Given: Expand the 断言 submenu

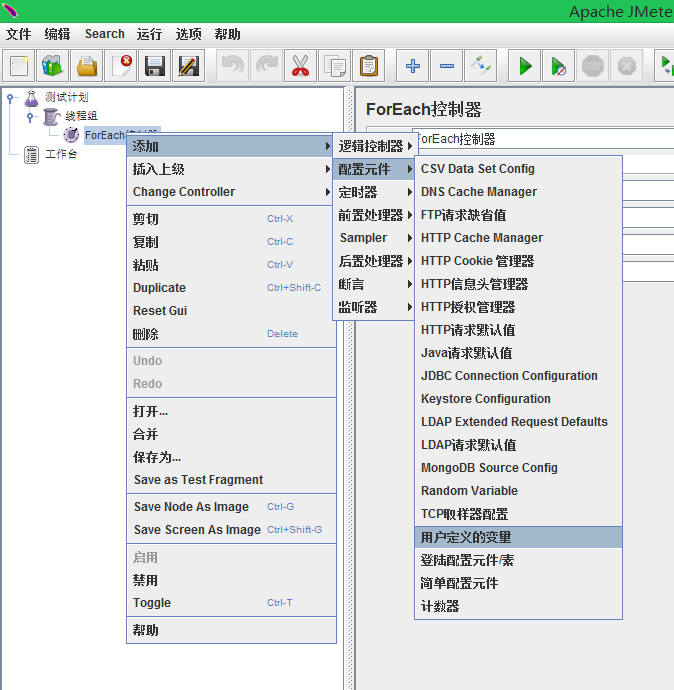Looking at the screenshot, I should [x=374, y=284].
